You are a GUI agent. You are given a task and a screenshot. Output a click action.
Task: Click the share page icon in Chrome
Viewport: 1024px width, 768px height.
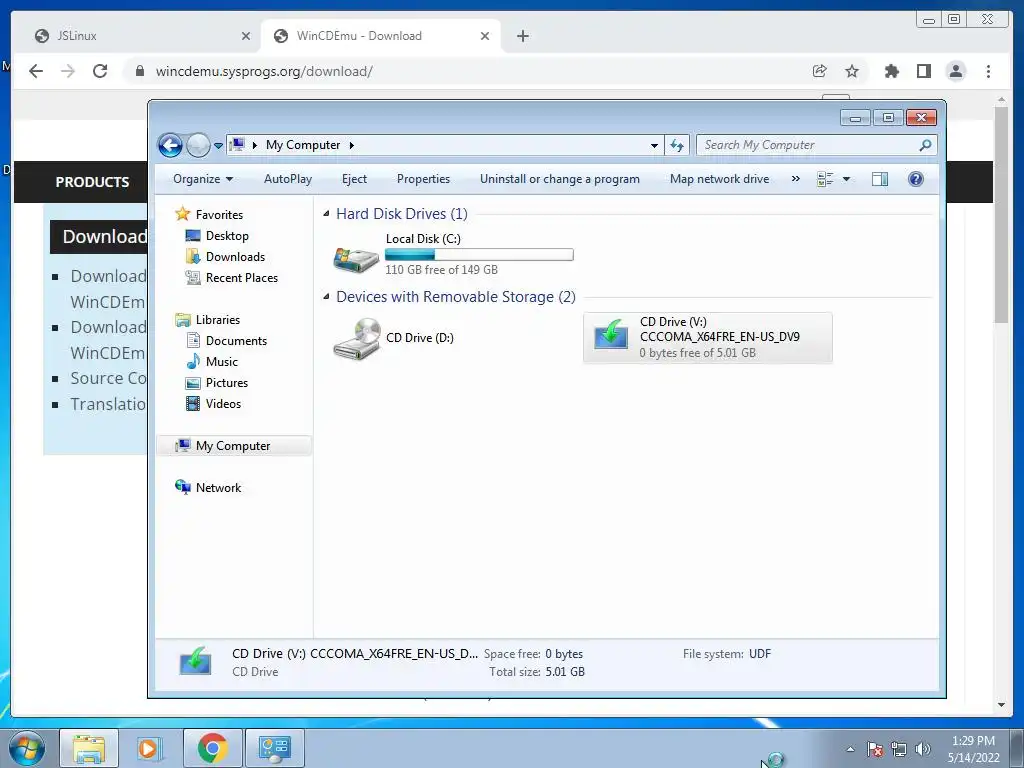(820, 71)
